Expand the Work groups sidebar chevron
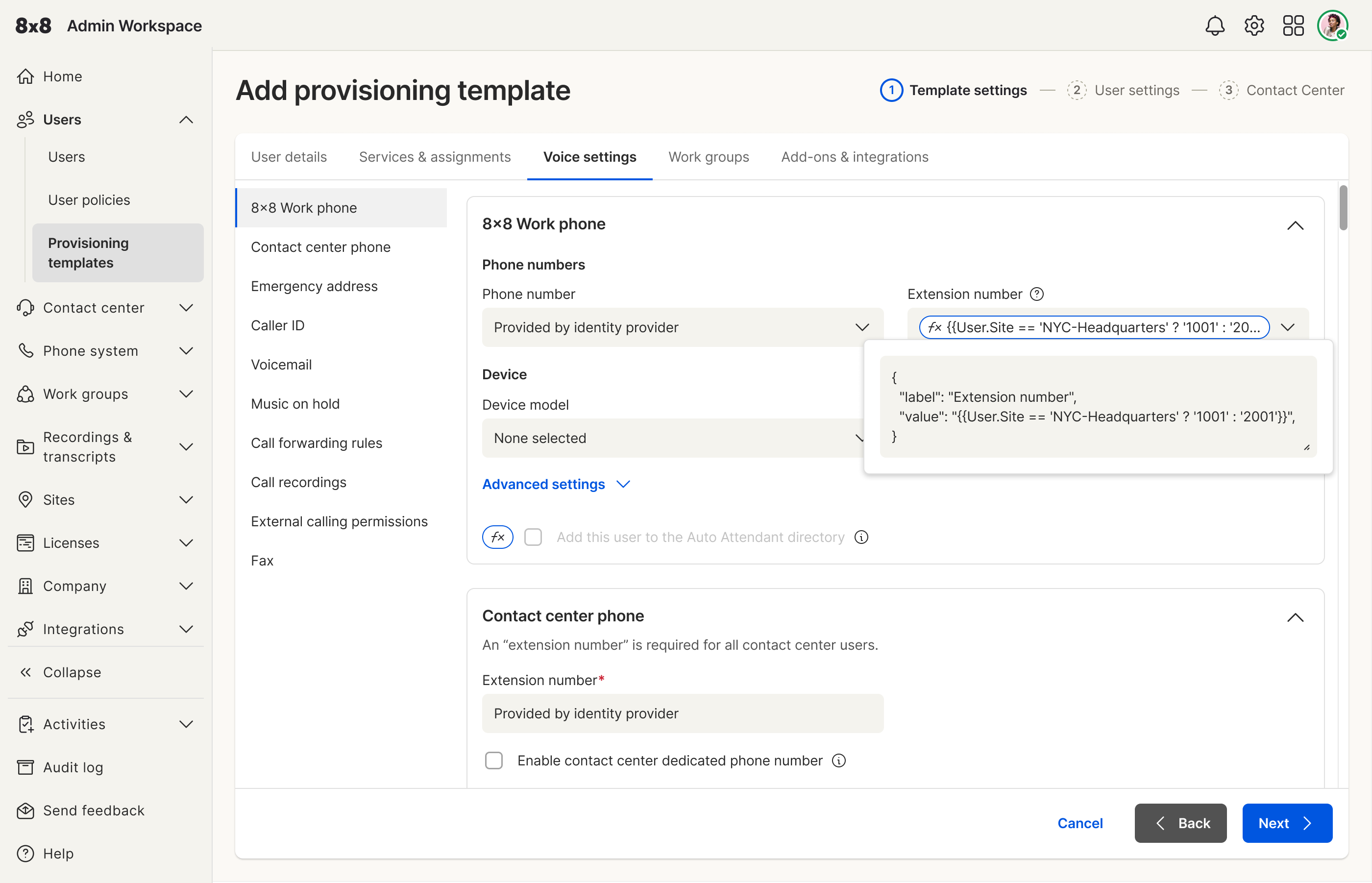This screenshot has width=1372, height=883. (186, 394)
